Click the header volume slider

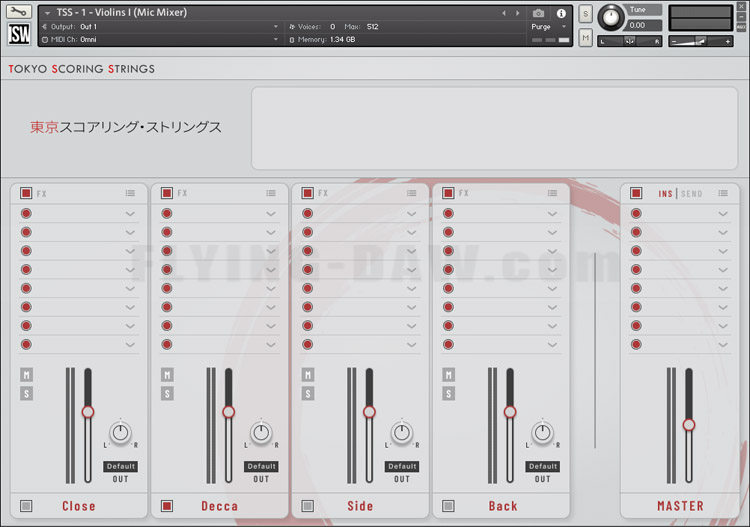701,42
